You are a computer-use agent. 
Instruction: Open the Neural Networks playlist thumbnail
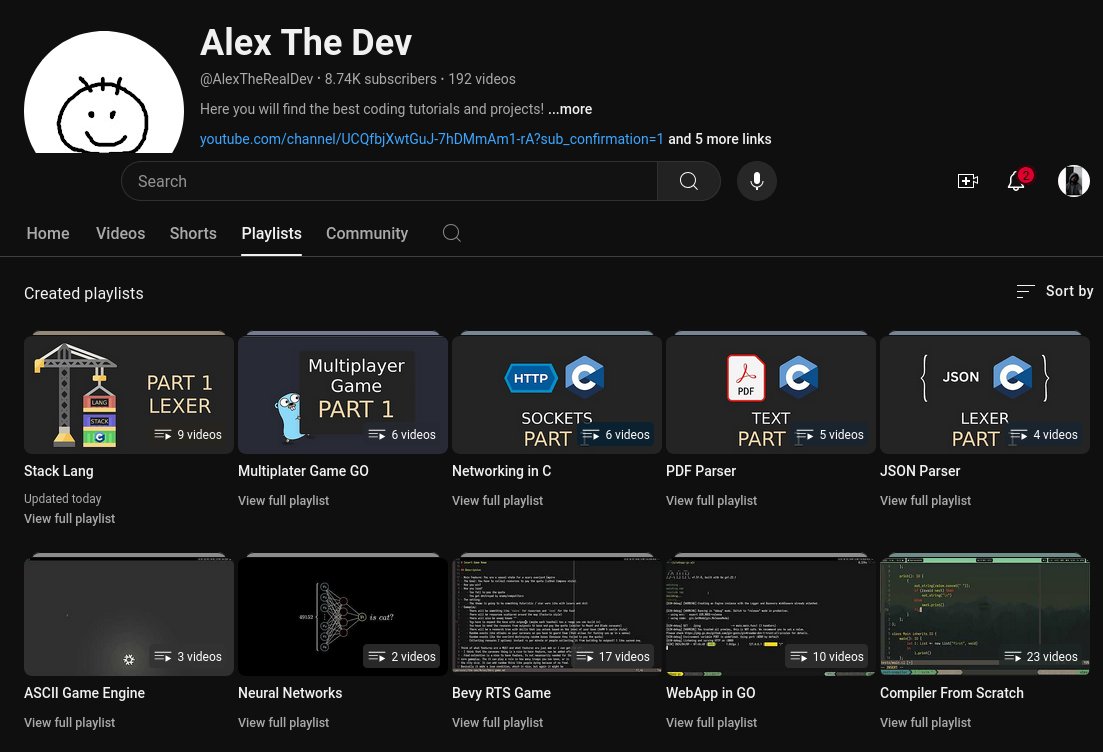pos(343,617)
